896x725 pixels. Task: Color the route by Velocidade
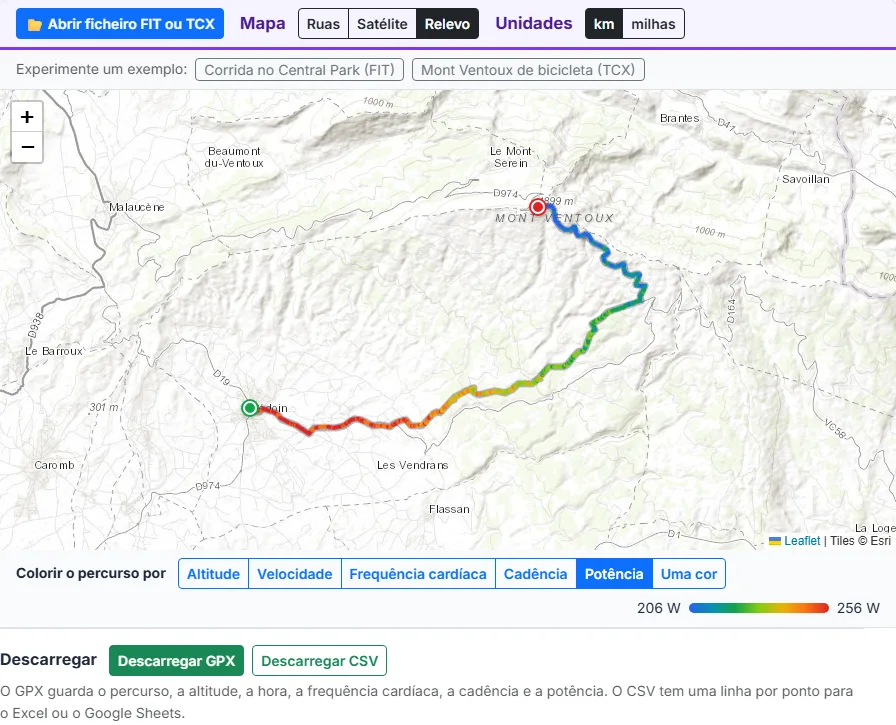(x=295, y=574)
